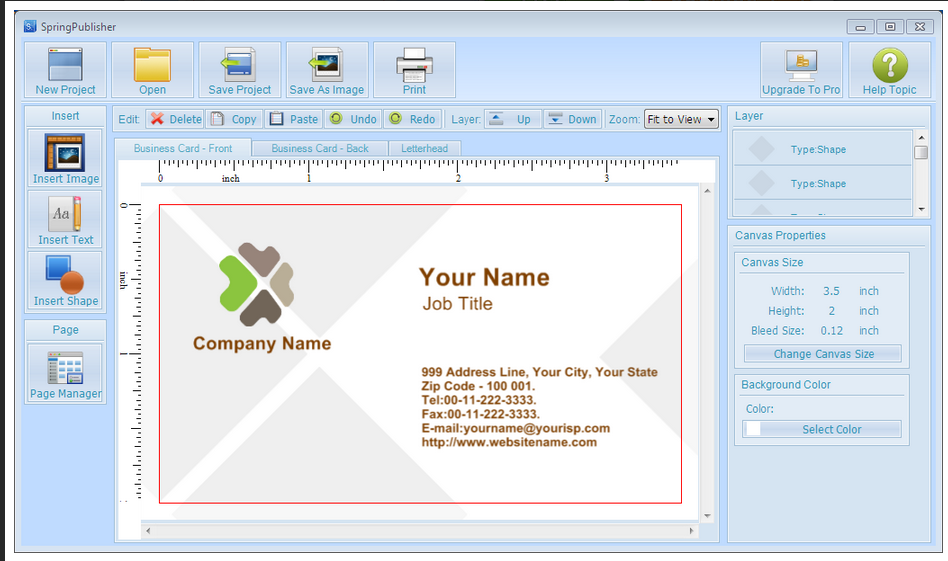The width and height of the screenshot is (948, 561).
Task: Select the 'Company Name' text
Action: click(x=262, y=343)
